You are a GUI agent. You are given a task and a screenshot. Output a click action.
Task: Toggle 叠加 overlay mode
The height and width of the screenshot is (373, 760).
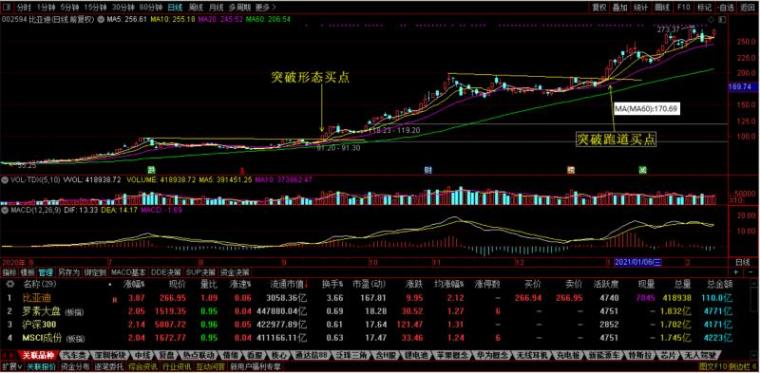coord(619,7)
